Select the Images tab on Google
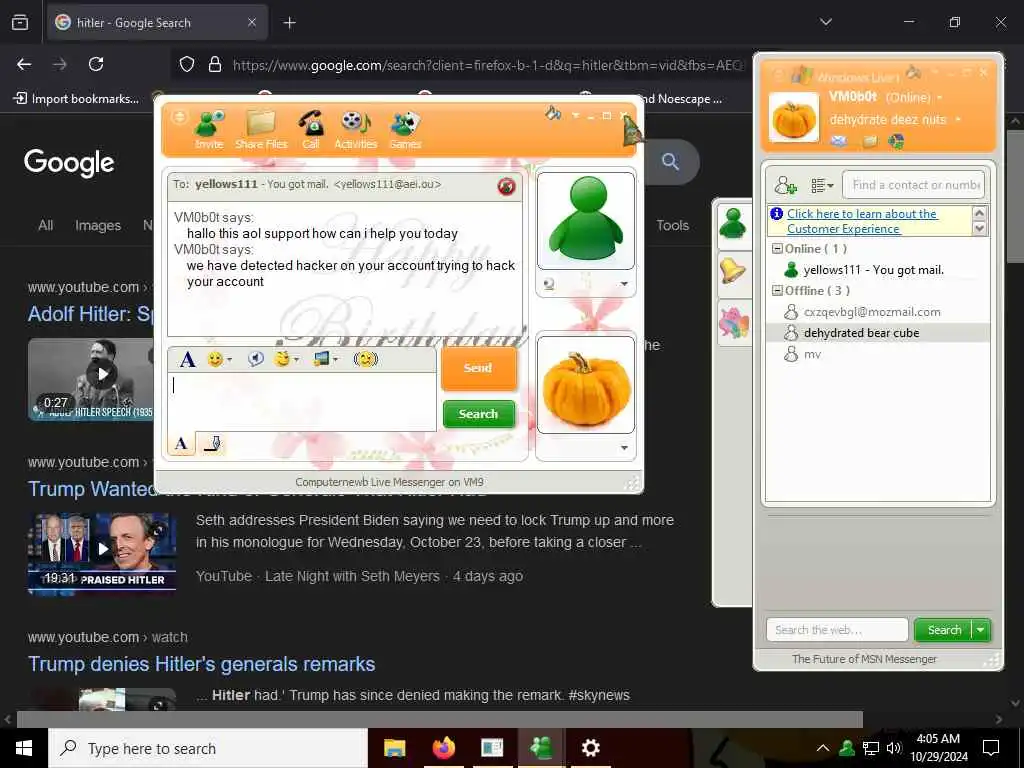 point(98,225)
